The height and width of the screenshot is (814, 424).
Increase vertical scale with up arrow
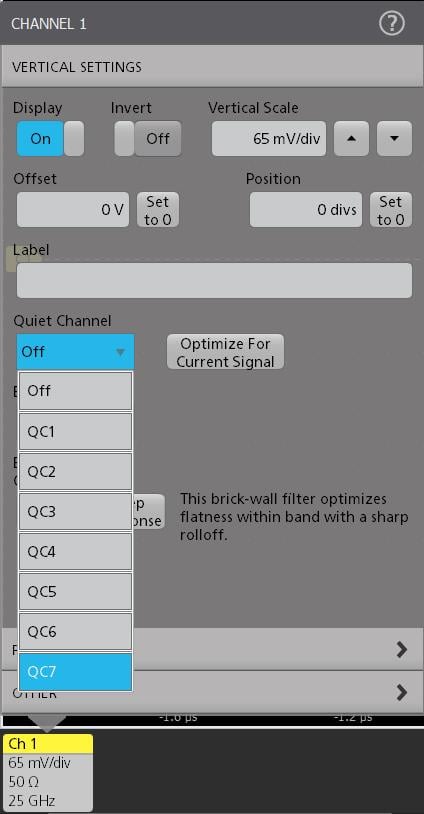click(x=351, y=139)
